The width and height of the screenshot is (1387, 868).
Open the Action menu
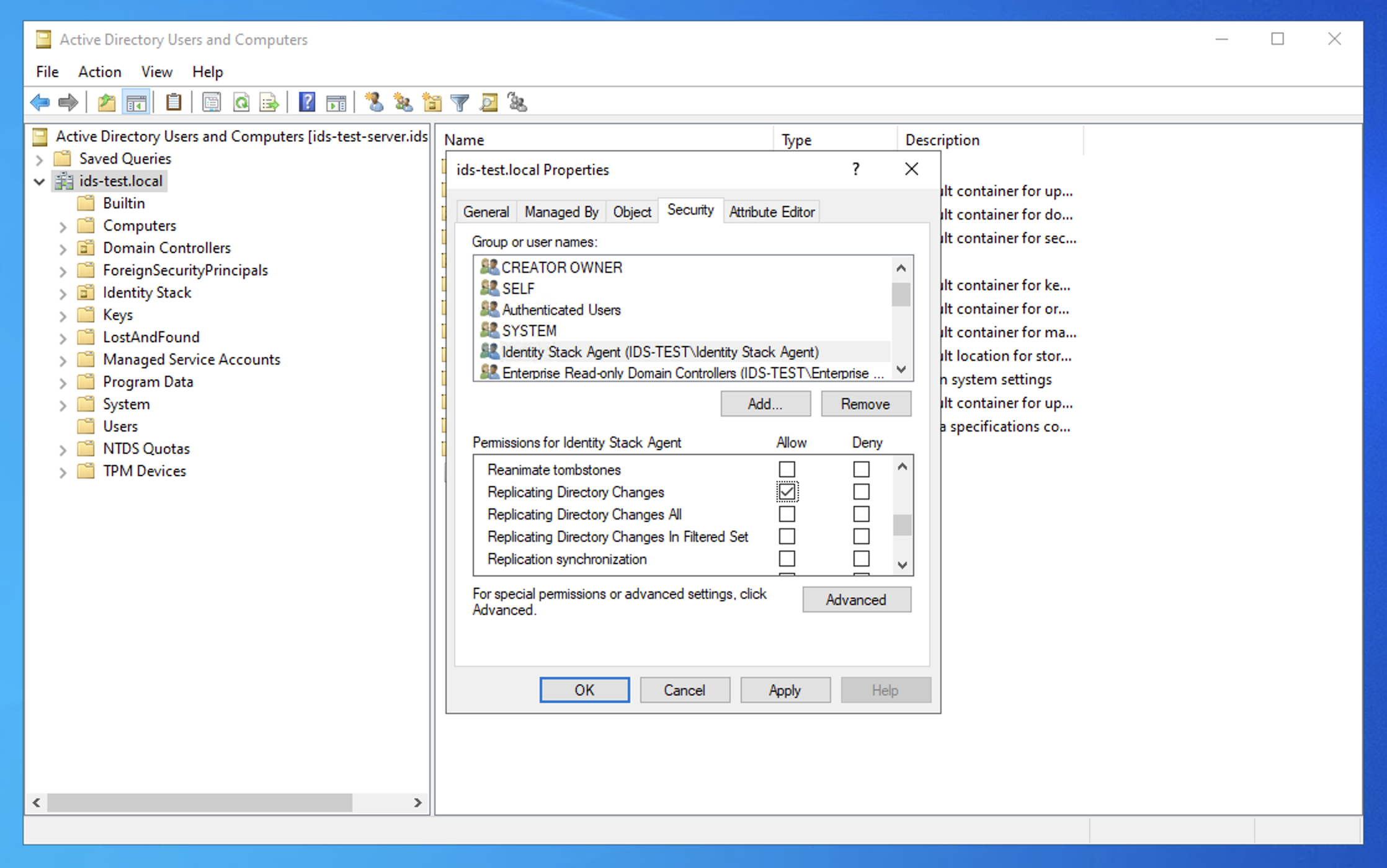coord(99,72)
